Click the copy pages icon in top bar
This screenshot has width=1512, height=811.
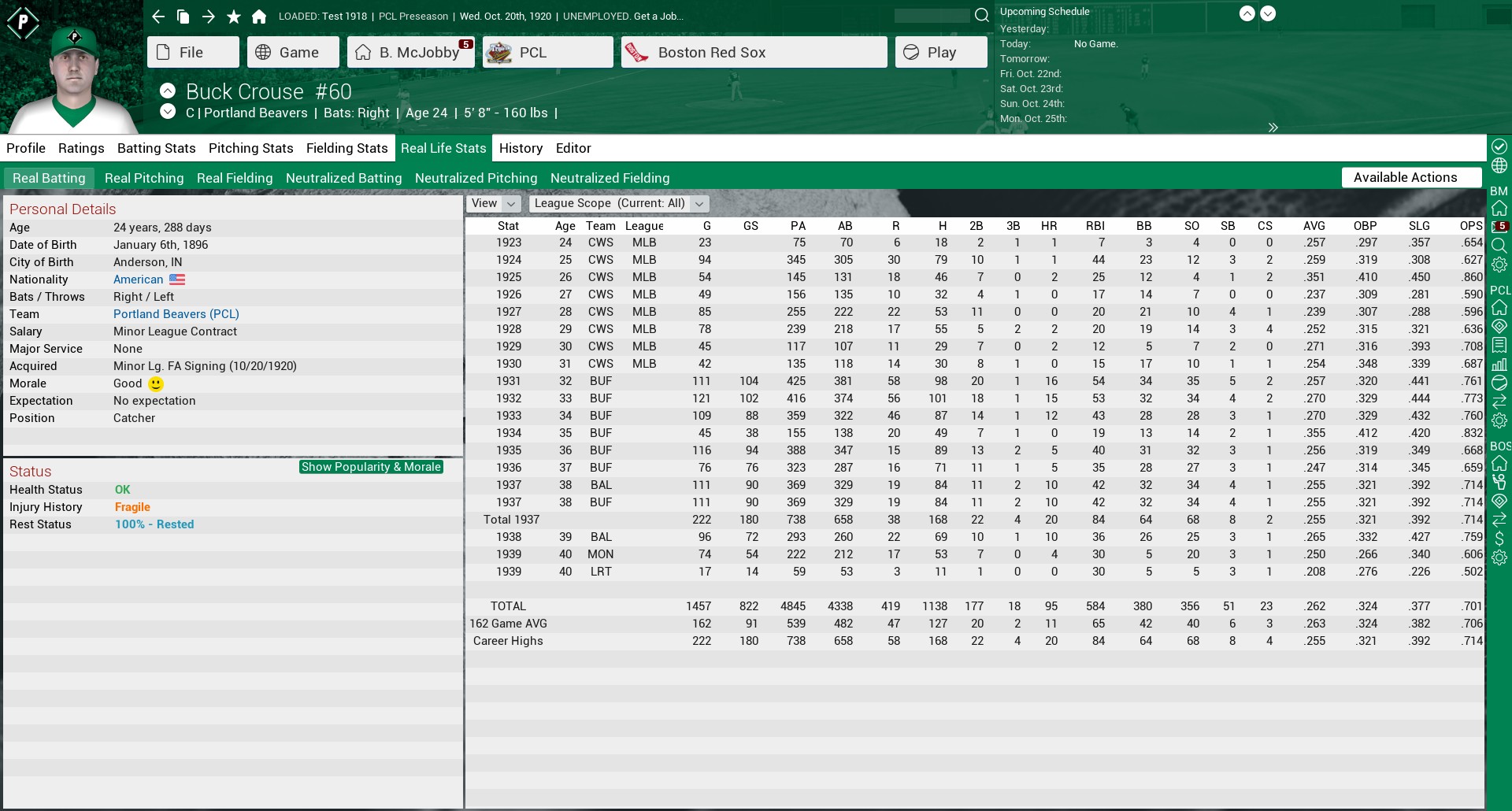click(x=183, y=16)
